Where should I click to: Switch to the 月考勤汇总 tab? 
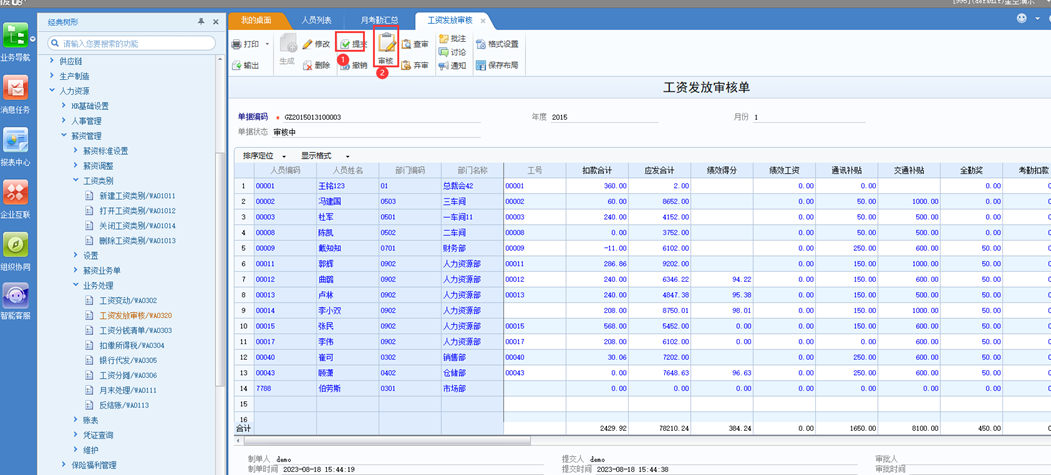click(x=379, y=21)
